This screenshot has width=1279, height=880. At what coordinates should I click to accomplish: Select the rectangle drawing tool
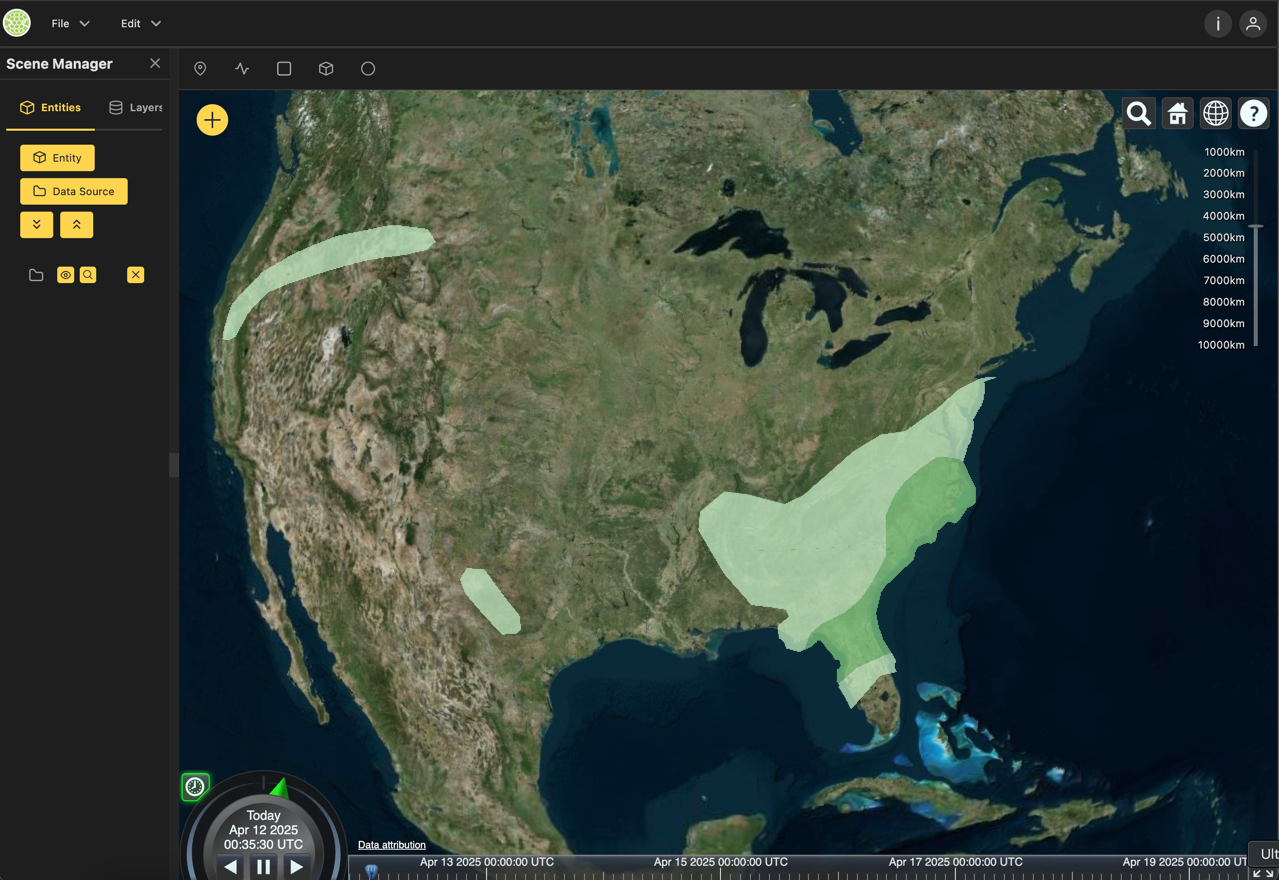click(284, 69)
